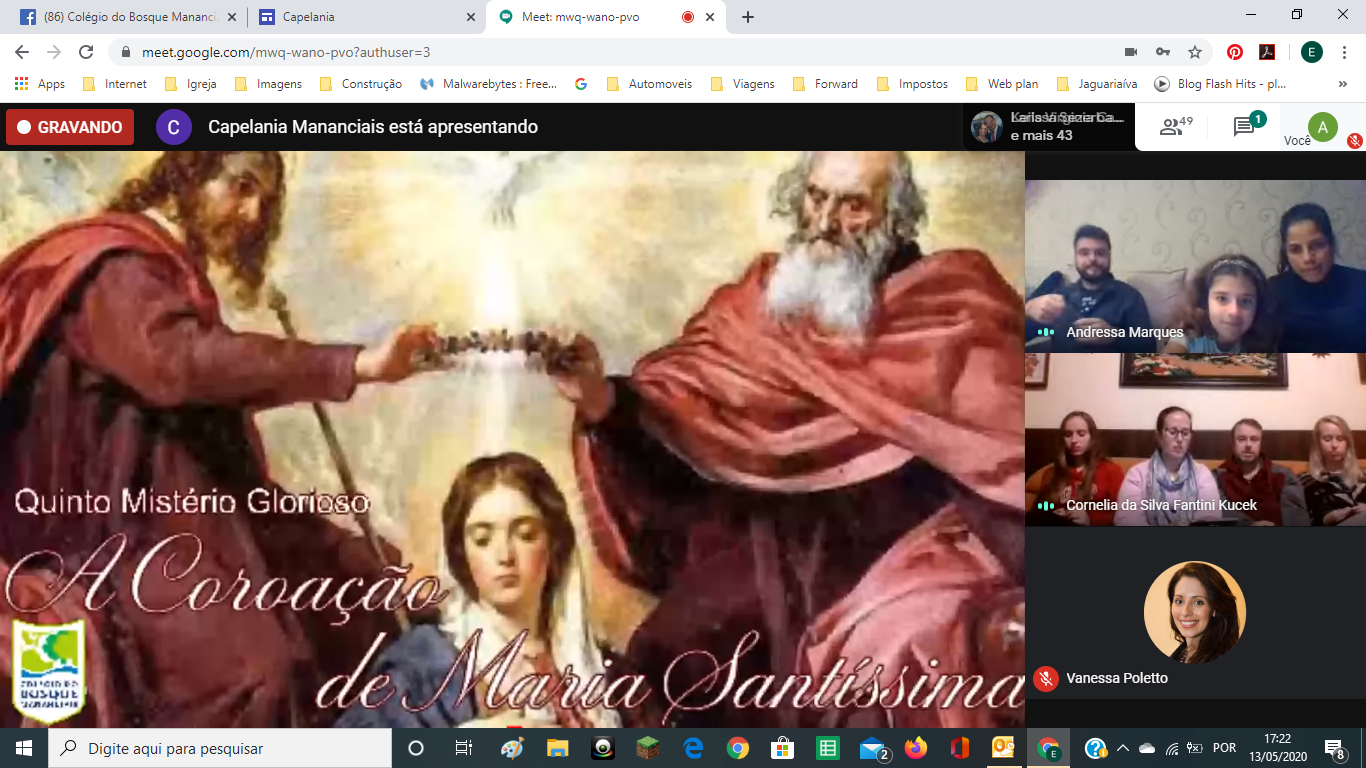Click the padlock site info icon
The image size is (1366, 768).
(x=126, y=52)
